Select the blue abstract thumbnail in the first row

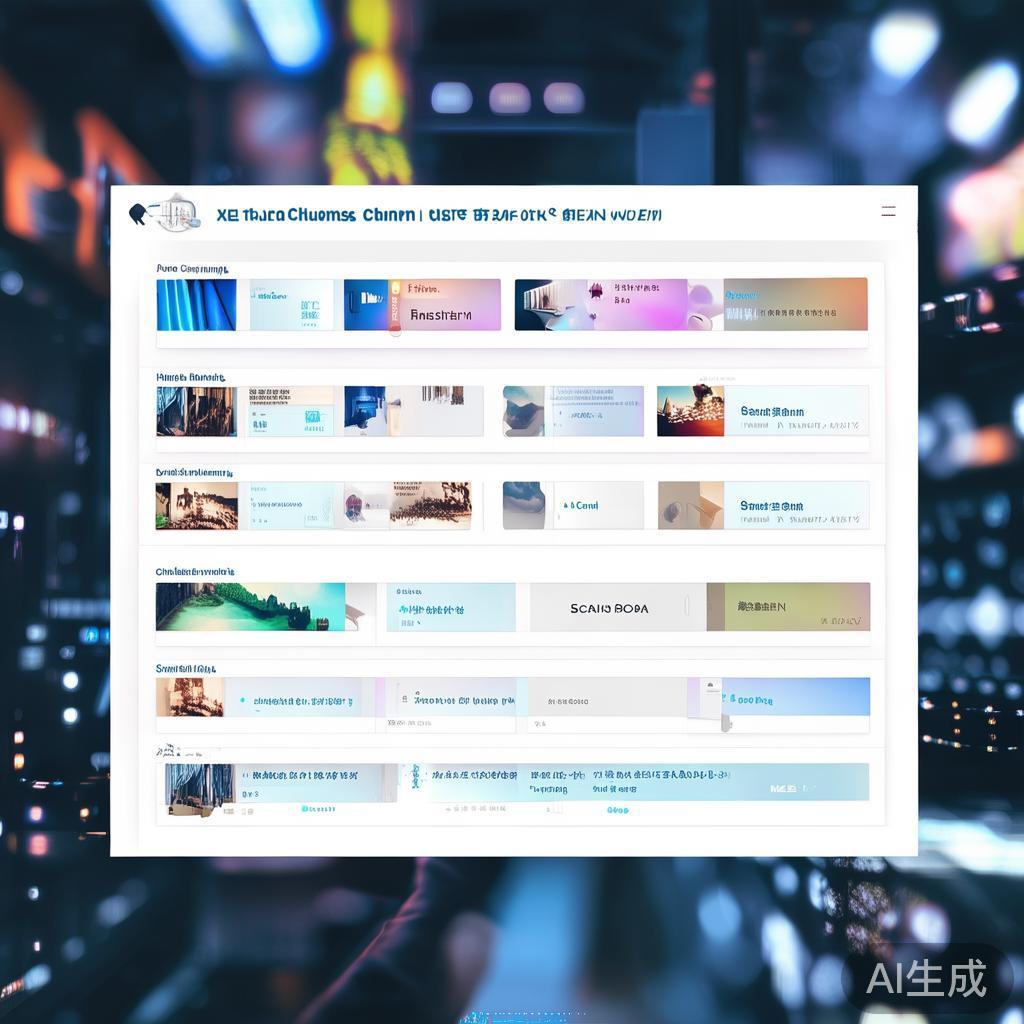195,303
